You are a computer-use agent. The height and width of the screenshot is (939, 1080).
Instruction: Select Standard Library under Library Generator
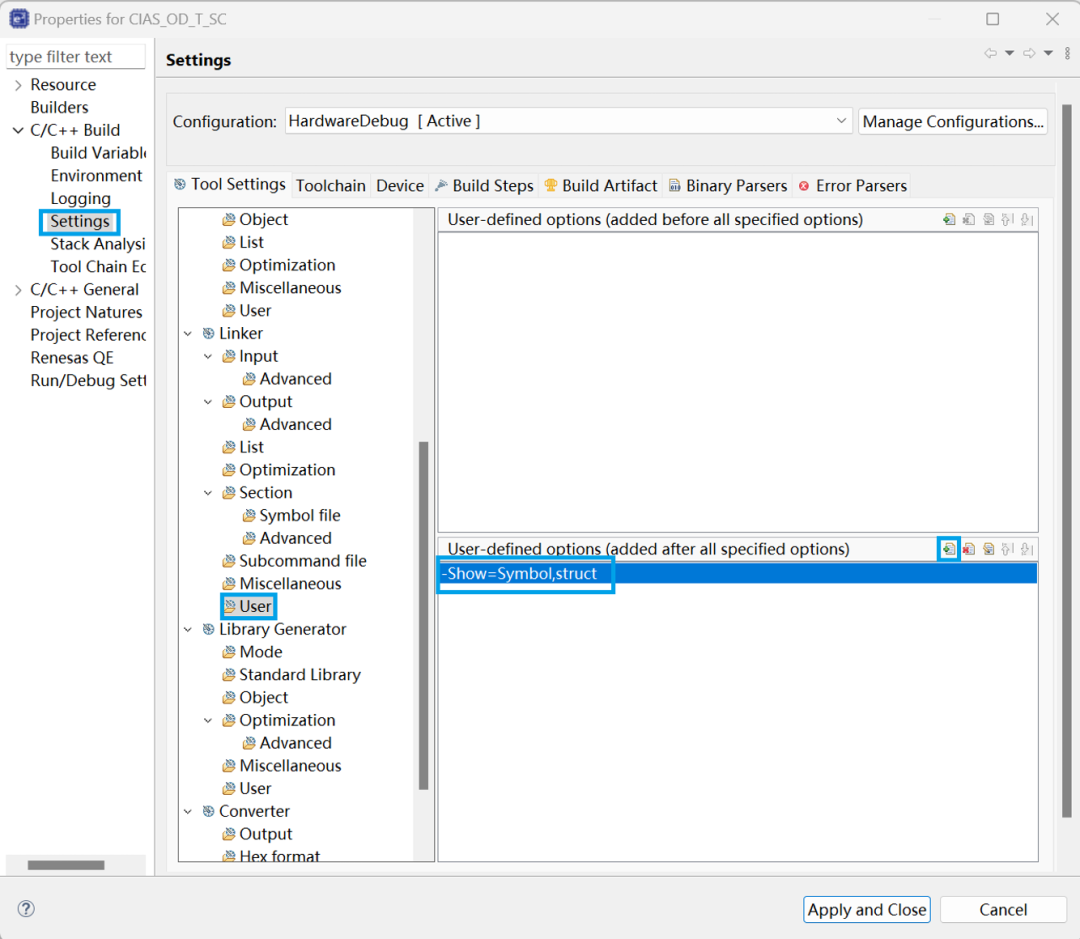(x=292, y=675)
